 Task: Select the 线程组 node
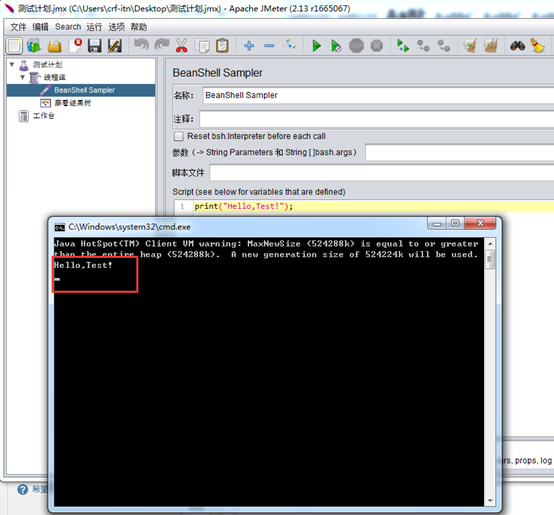(54, 77)
